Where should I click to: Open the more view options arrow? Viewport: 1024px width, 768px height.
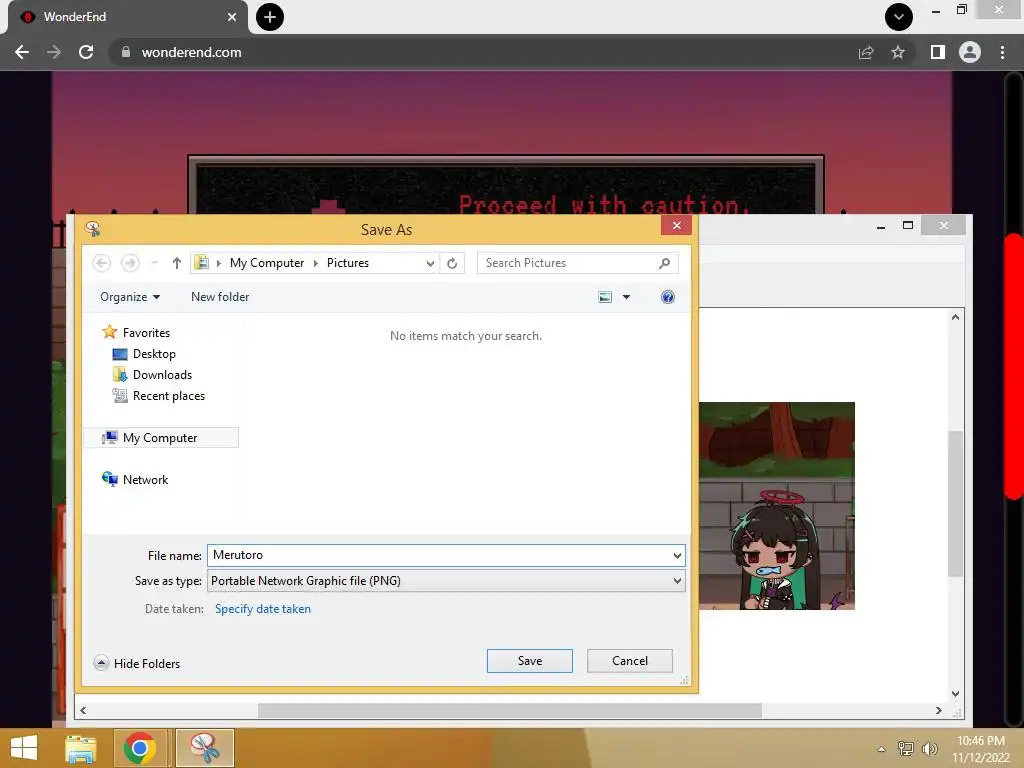(626, 297)
